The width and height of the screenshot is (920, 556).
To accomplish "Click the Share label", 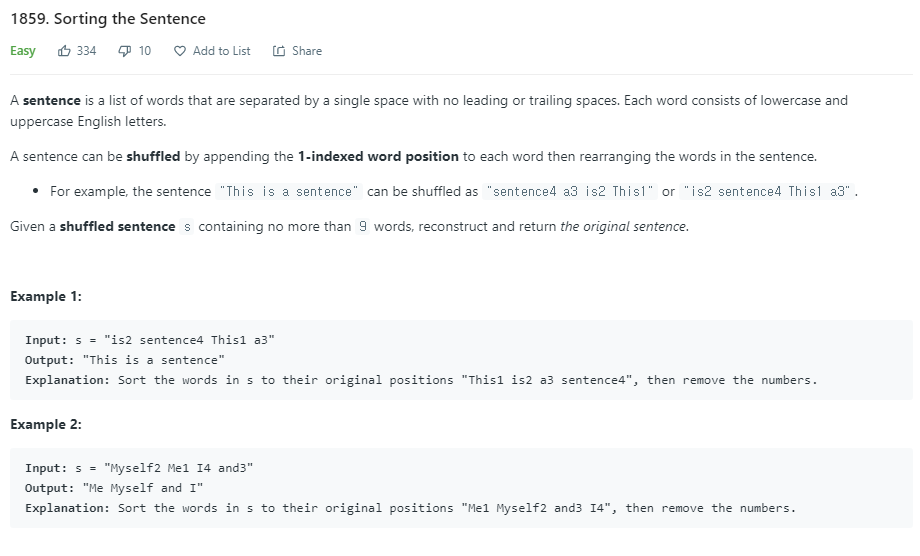I will pyautogui.click(x=307, y=51).
